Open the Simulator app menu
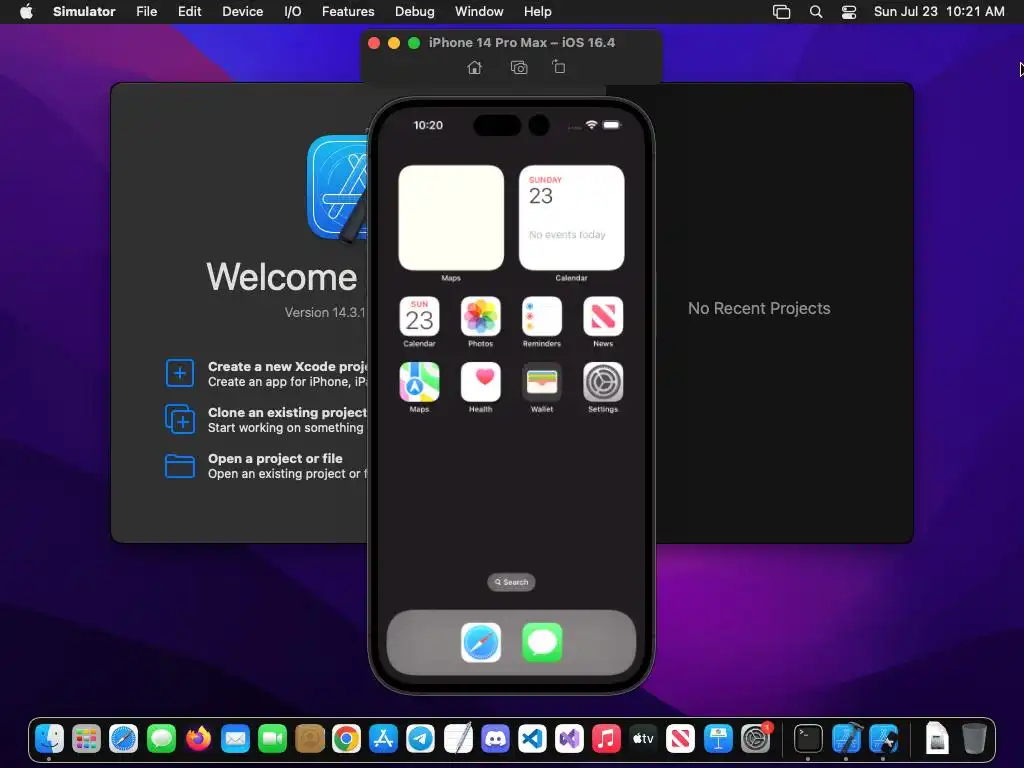Screen dimensions: 1024x768 [x=84, y=11]
